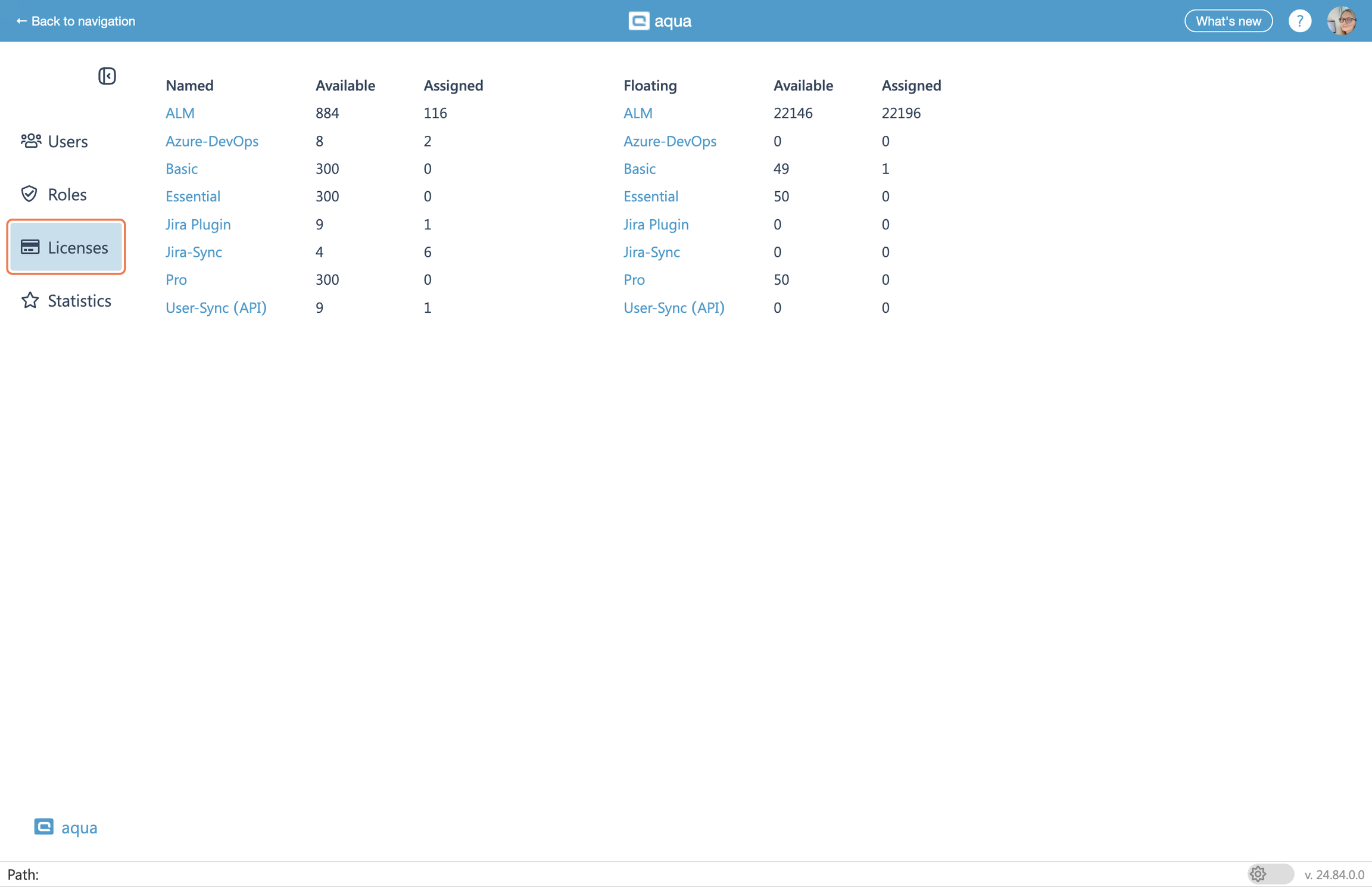Open the help question mark icon
Image resolution: width=1372 pixels, height=887 pixels.
click(1299, 21)
